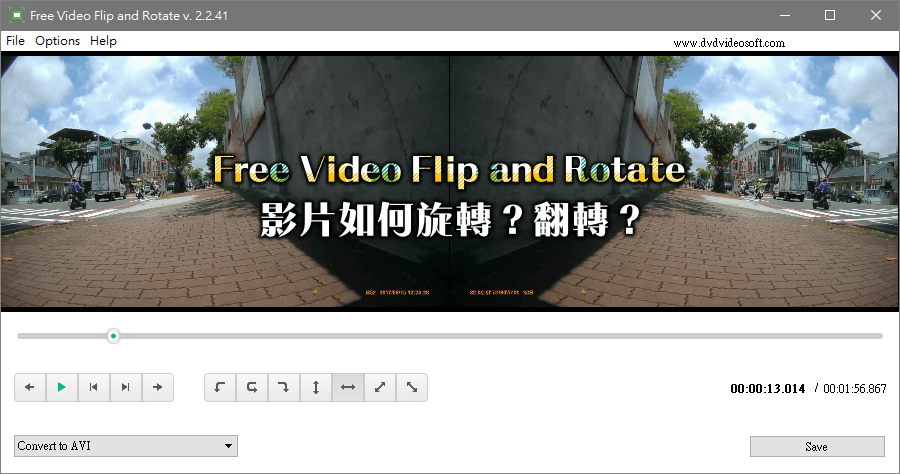
Task: Click the Save button
Action: (817, 446)
